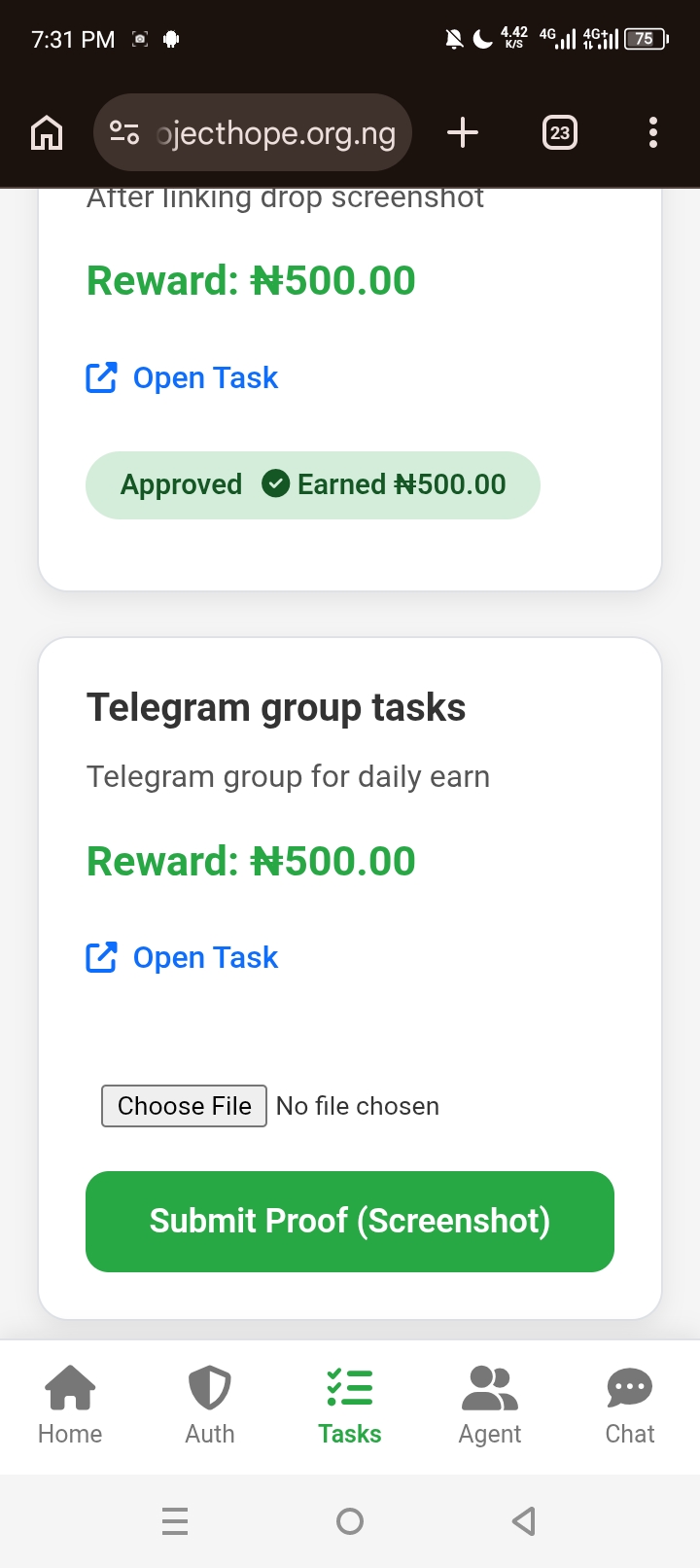Image resolution: width=700 pixels, height=1568 pixels.
Task: Open Task link for ₦500 approved task
Action: click(x=204, y=377)
